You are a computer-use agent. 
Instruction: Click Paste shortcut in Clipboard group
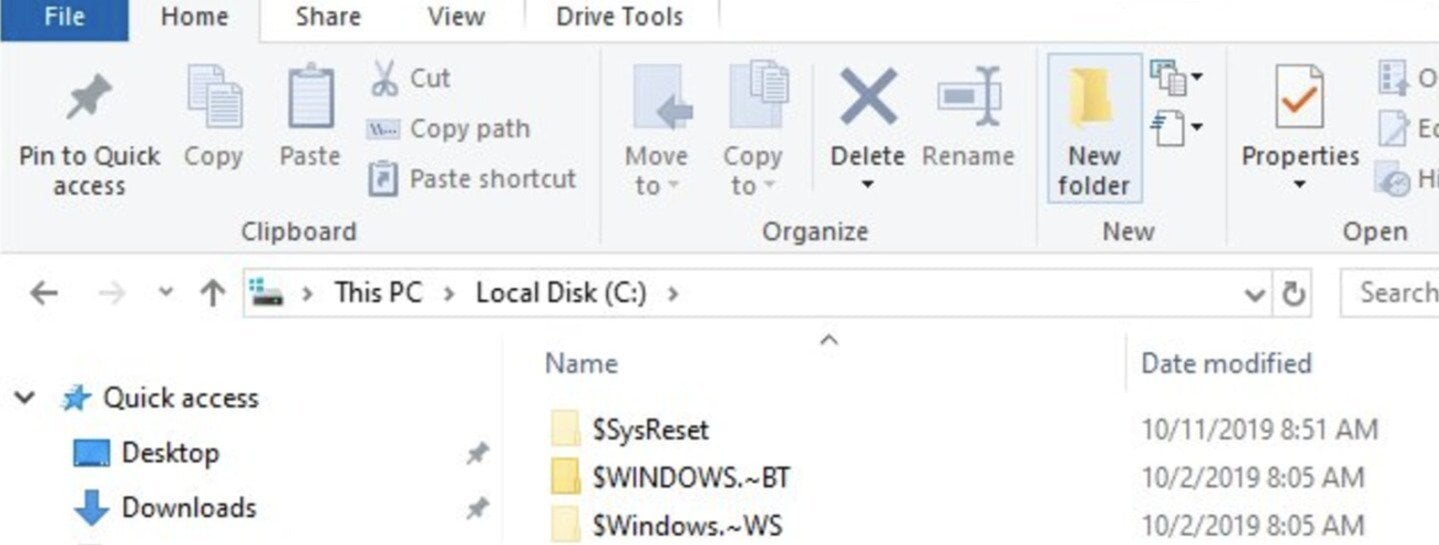click(x=472, y=179)
